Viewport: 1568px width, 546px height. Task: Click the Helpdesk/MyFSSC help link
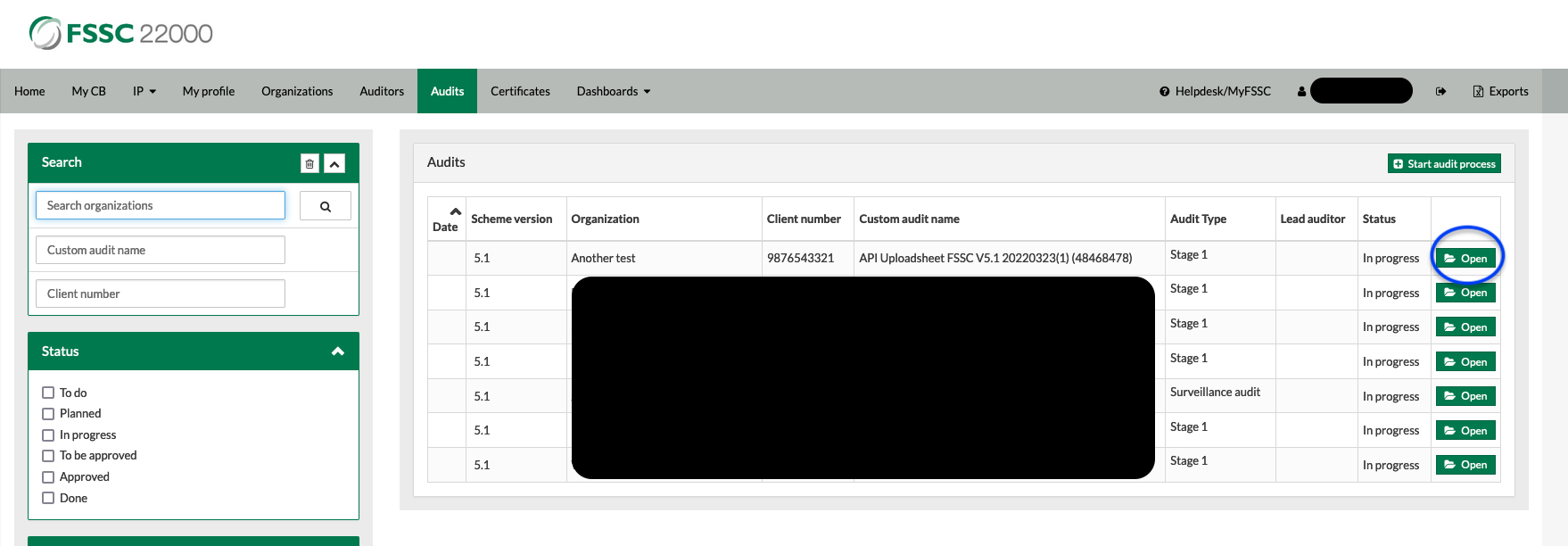[1215, 92]
